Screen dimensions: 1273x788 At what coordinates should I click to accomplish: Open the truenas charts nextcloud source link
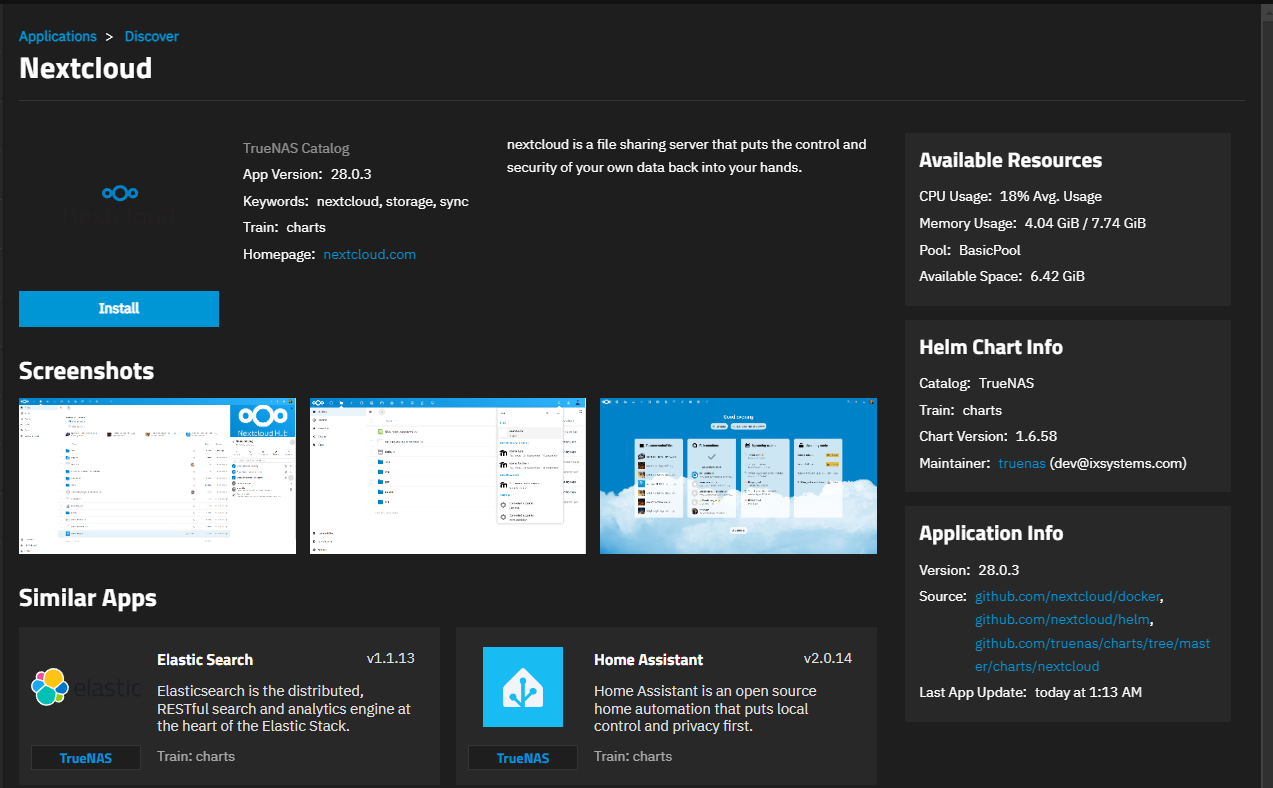[x=1093, y=654]
